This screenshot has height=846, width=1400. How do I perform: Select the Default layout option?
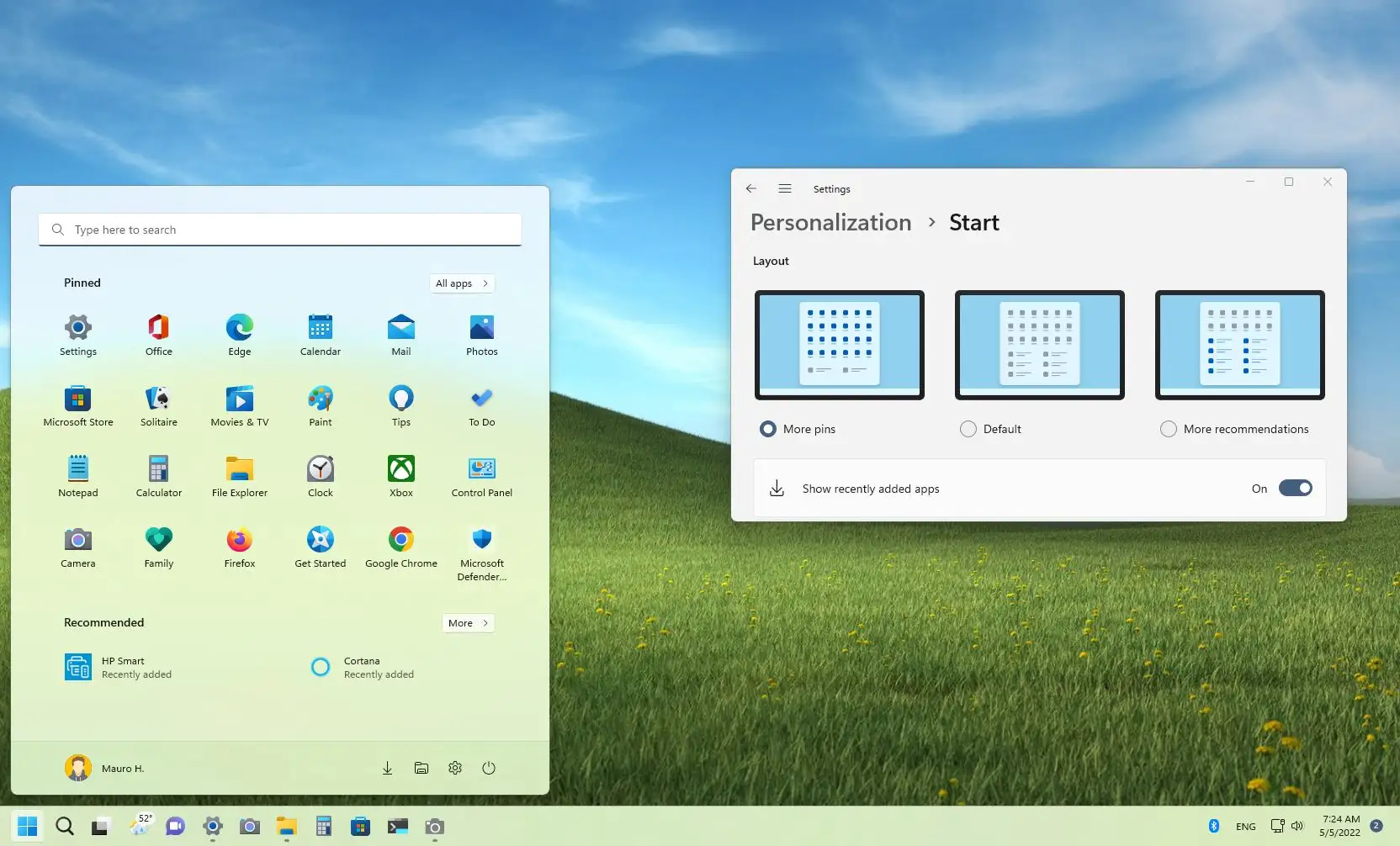point(968,429)
